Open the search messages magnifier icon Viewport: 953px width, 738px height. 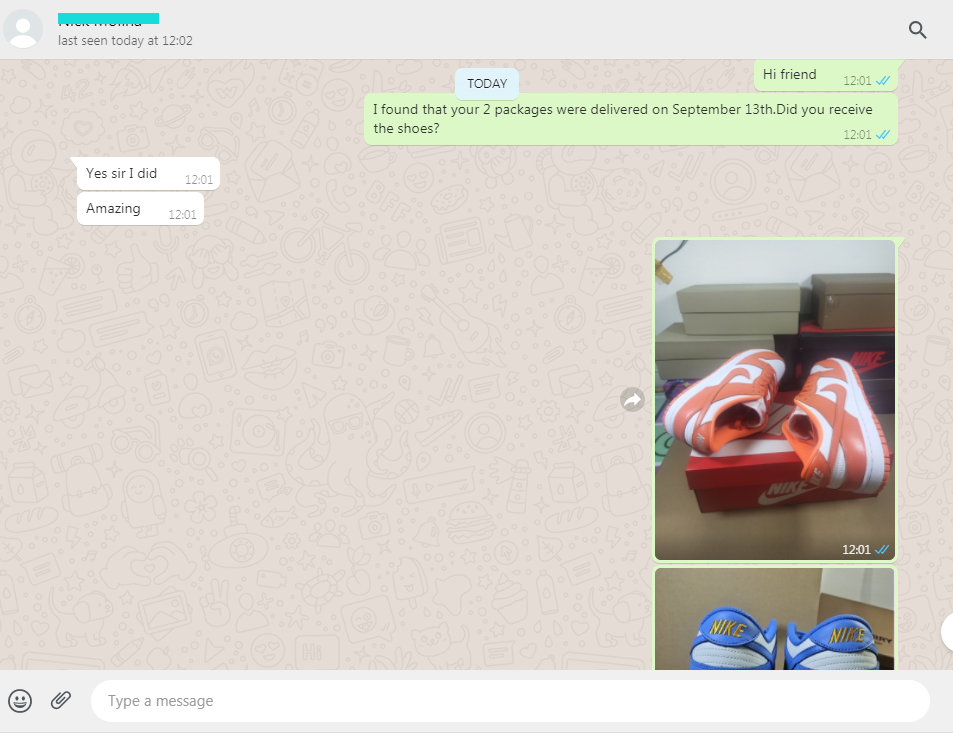coord(917,30)
